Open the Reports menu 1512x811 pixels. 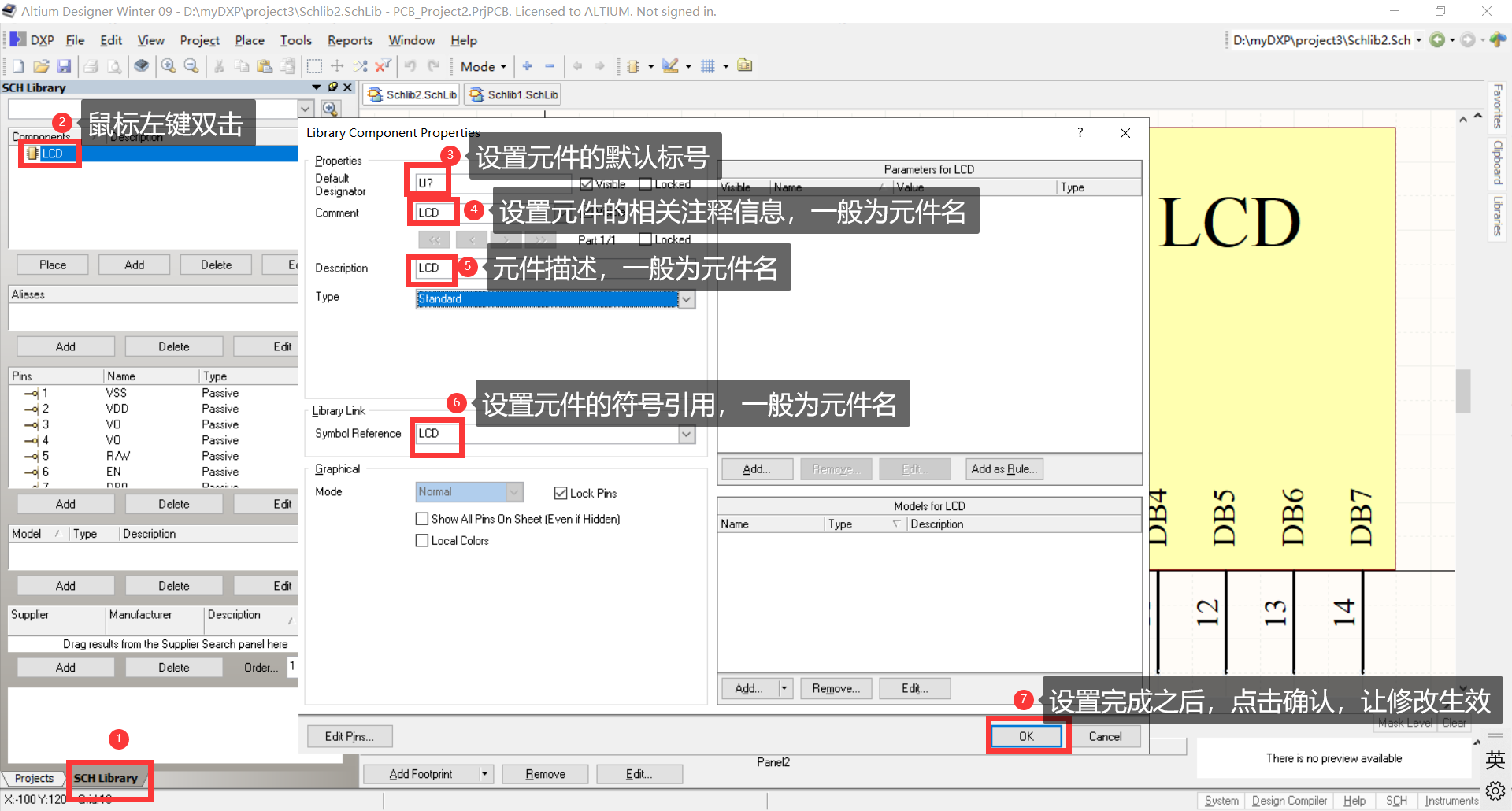click(x=350, y=40)
